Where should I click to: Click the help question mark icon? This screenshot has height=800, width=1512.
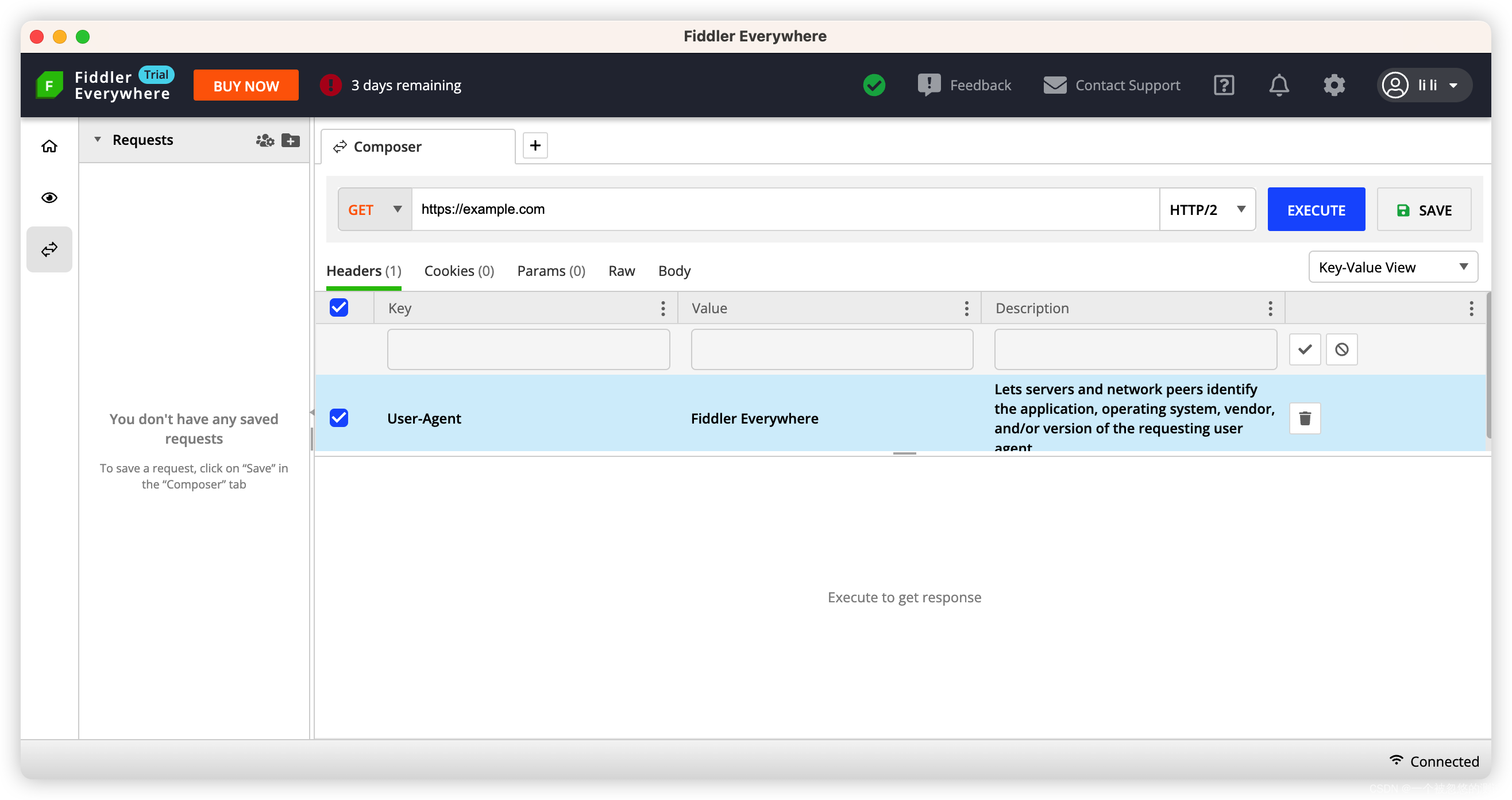coord(1223,86)
